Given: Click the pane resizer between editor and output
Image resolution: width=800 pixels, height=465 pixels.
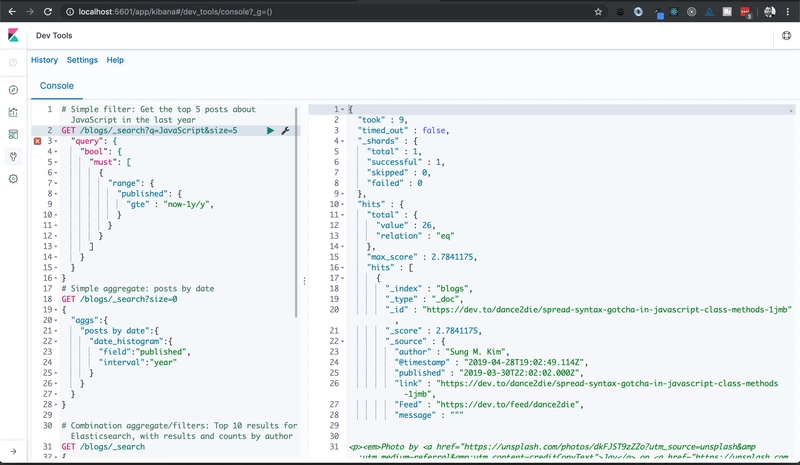Looking at the screenshot, I should (304, 281).
